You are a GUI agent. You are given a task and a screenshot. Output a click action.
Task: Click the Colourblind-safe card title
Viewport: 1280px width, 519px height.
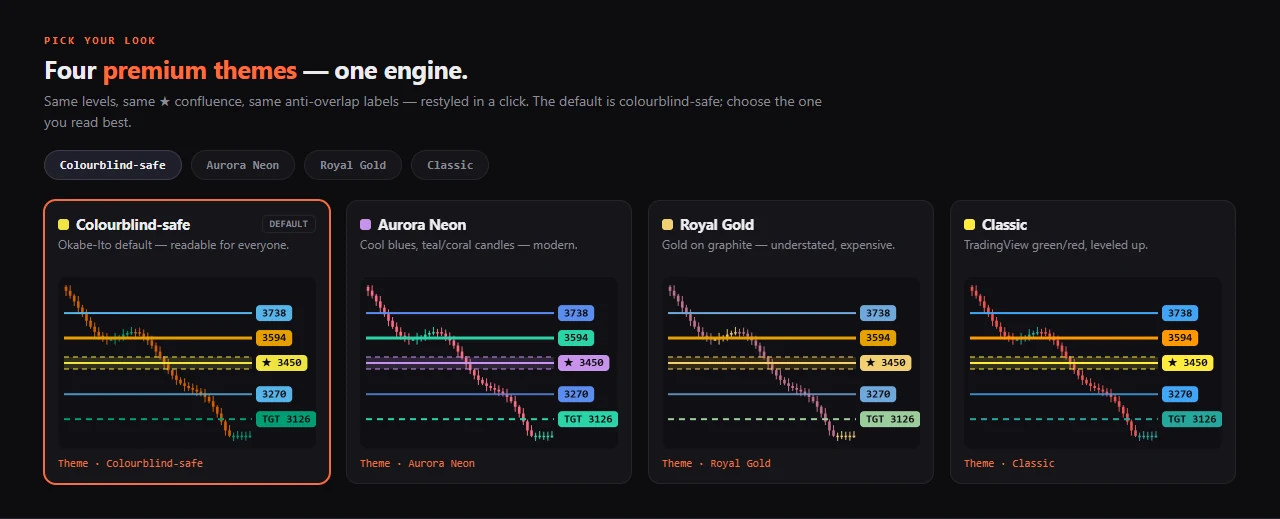click(133, 225)
